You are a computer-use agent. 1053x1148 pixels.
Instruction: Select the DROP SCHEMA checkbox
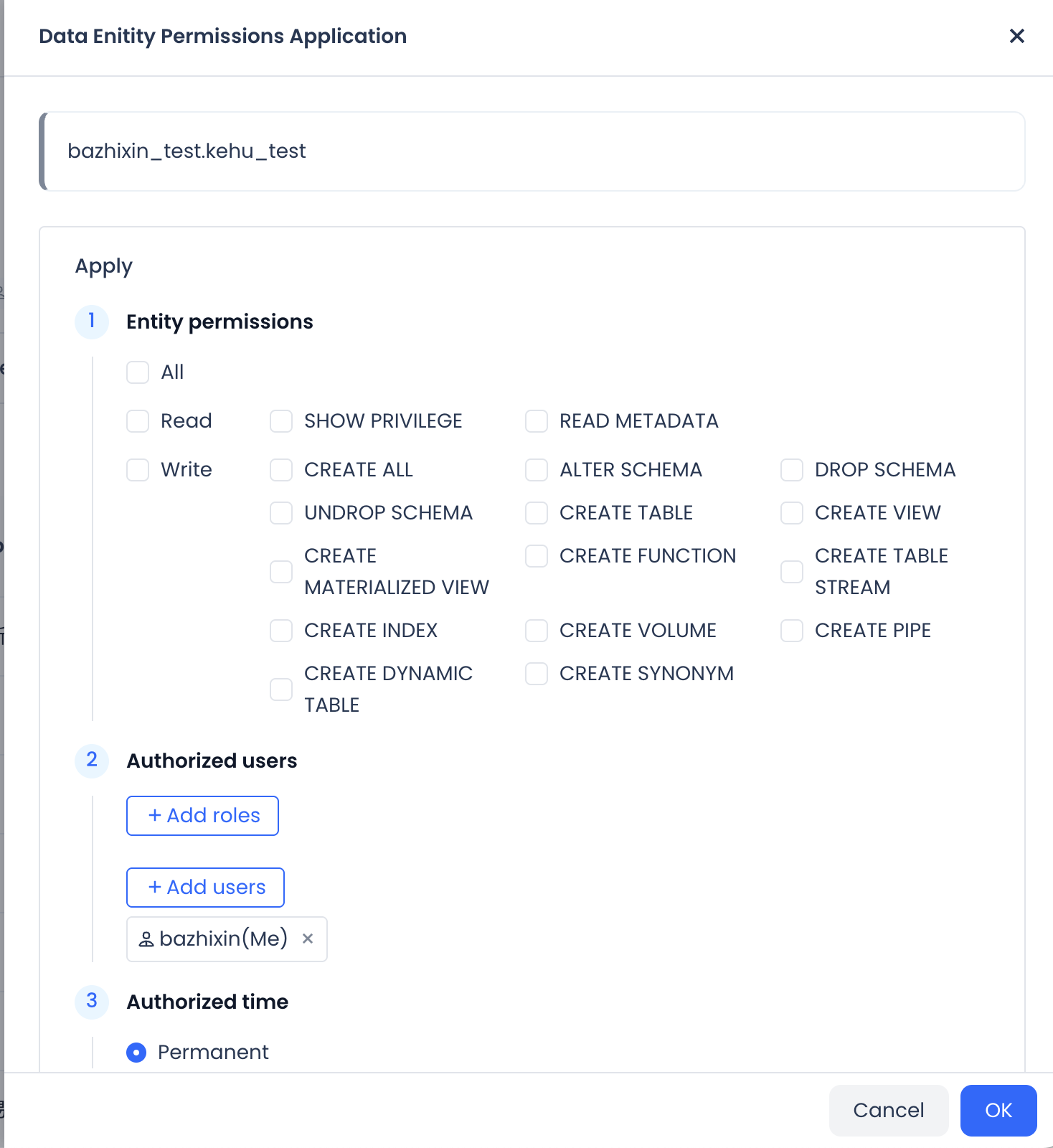792,470
